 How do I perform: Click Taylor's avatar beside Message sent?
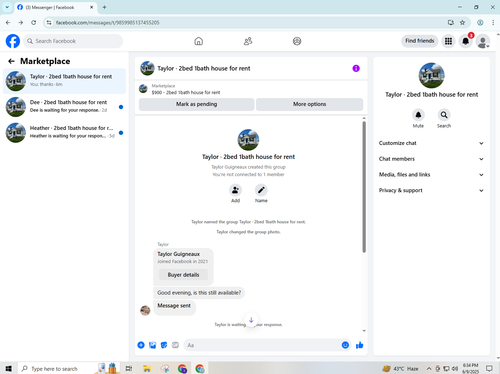(145, 310)
